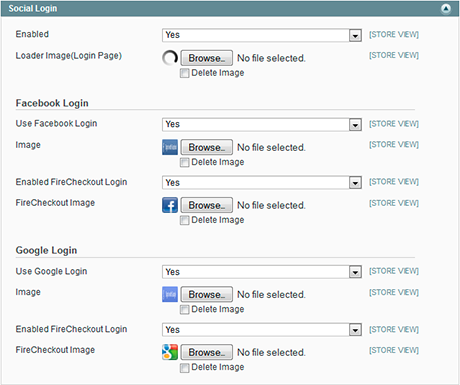
Task: Click the Facebook Login section heading
Action: coord(52,103)
